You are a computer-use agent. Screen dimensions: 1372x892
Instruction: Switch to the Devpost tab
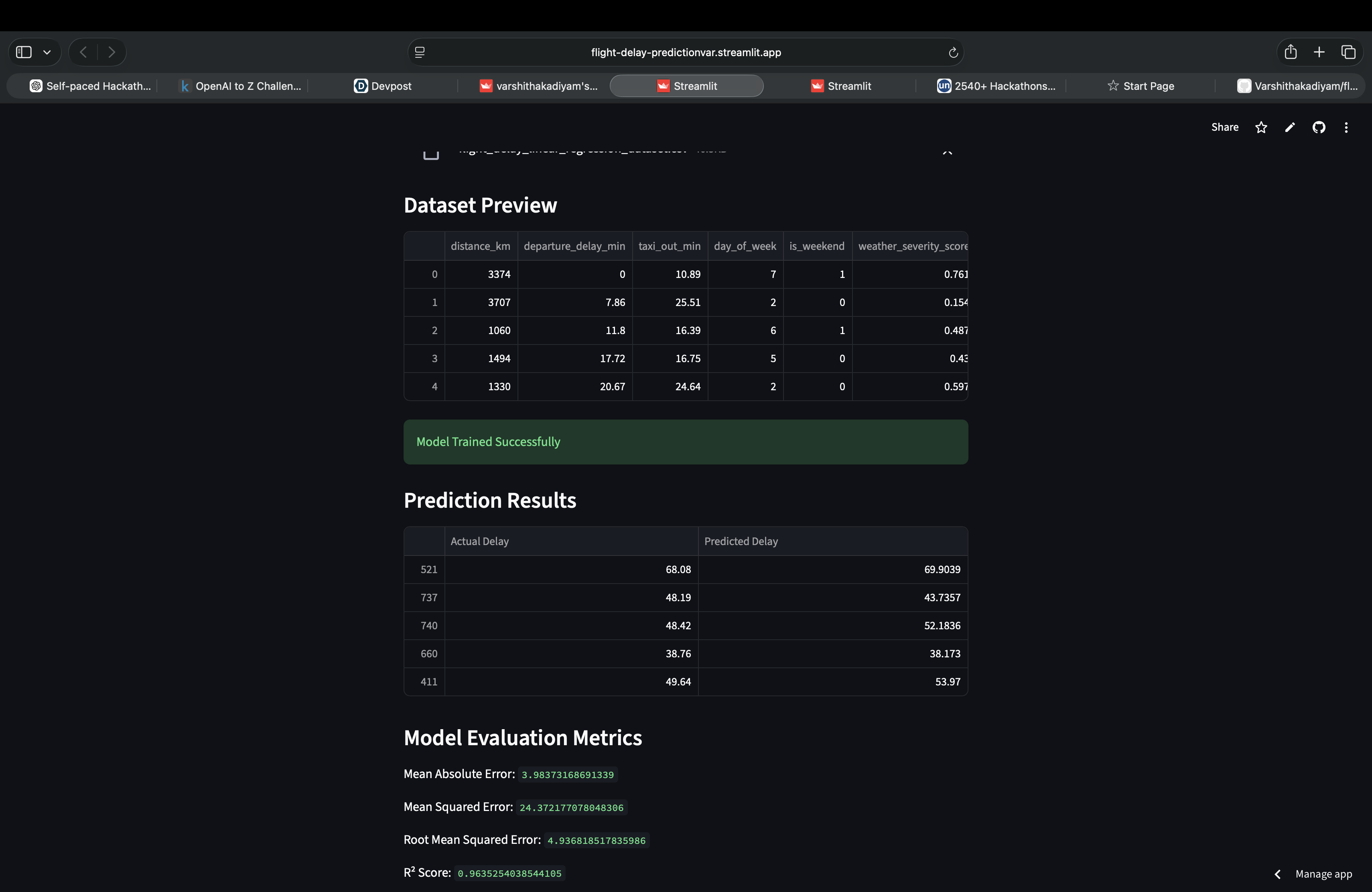[x=383, y=86]
